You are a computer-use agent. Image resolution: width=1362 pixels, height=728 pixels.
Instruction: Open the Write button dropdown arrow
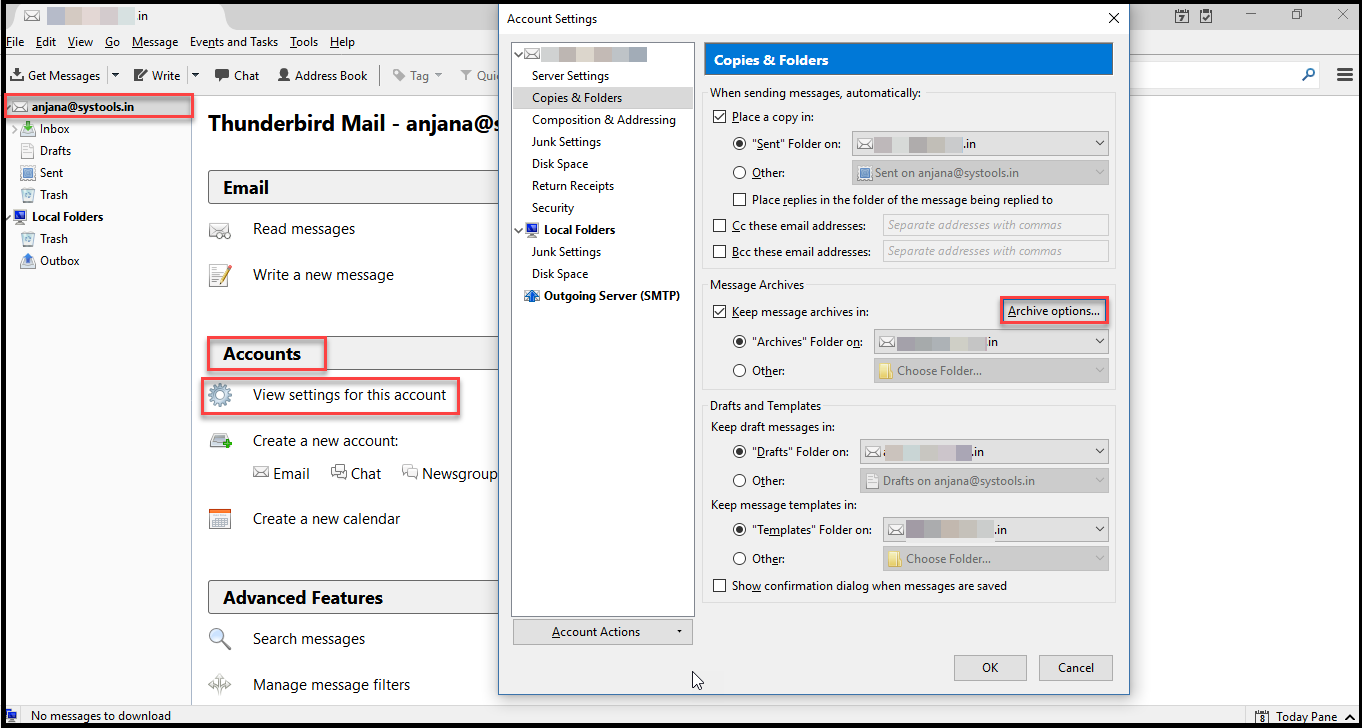coord(195,76)
